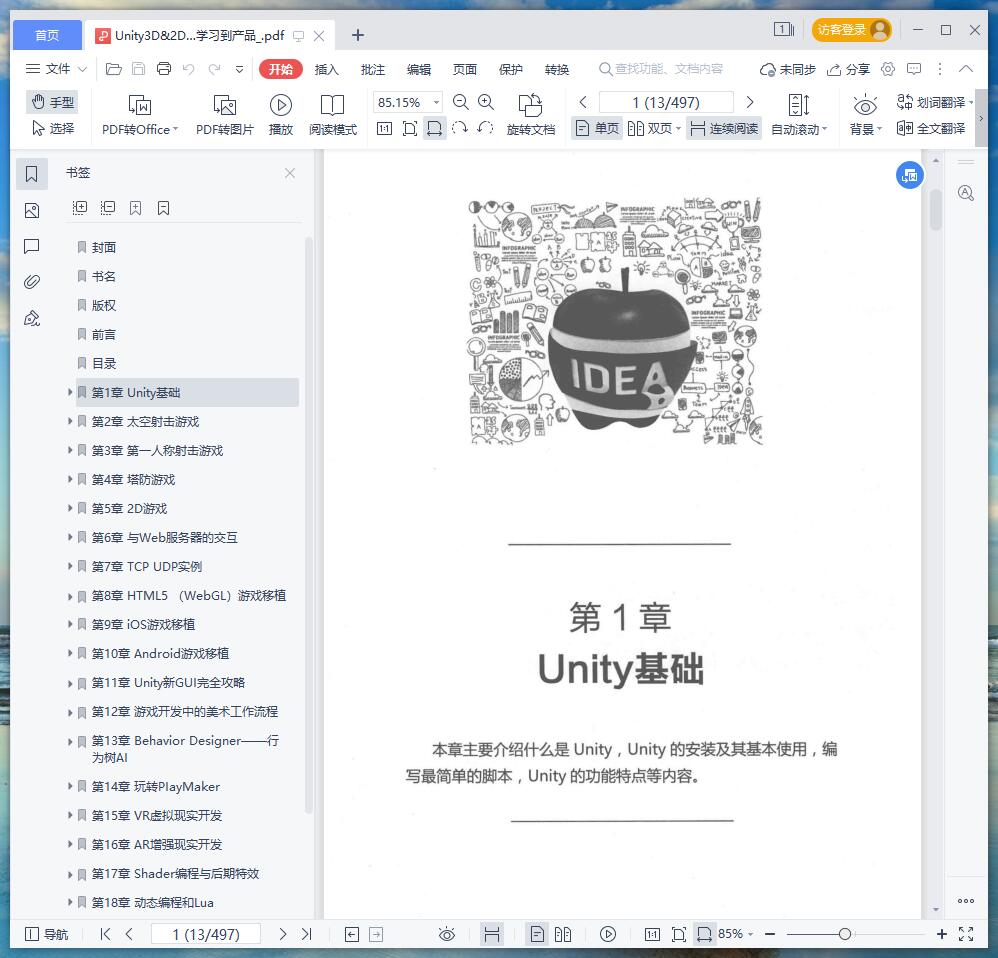
Task: Enable 双页 double page view
Action: (x=654, y=129)
